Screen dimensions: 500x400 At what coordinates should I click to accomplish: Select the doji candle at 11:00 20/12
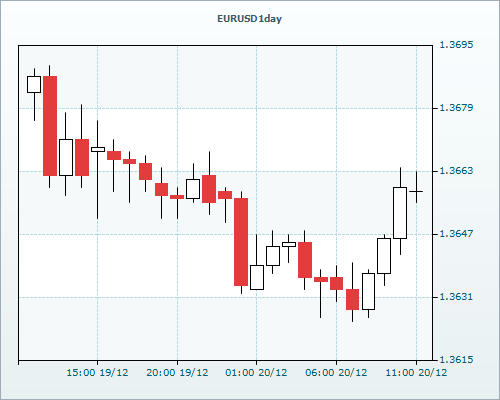coord(416,191)
